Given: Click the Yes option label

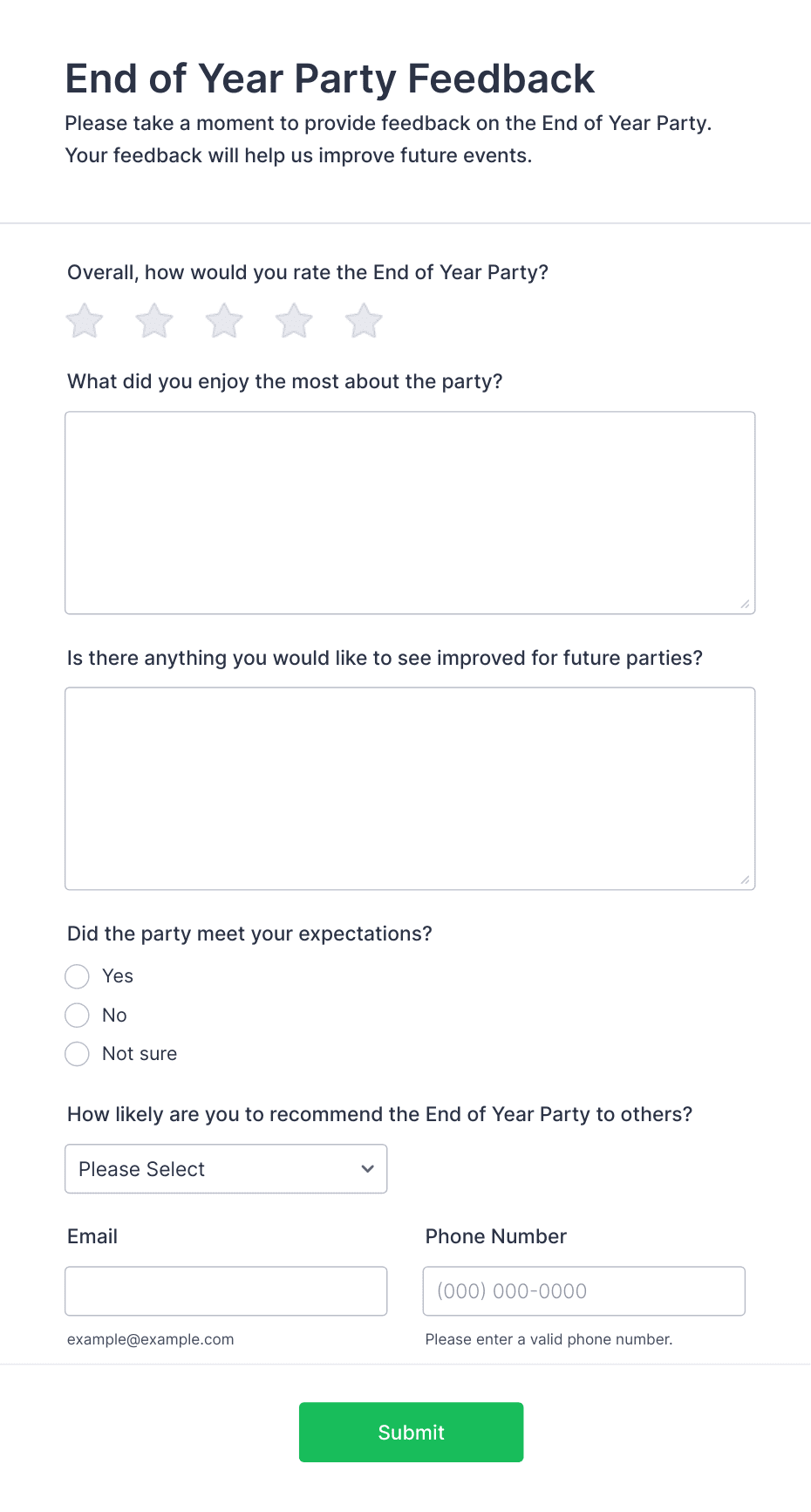Looking at the screenshot, I should click(x=118, y=976).
